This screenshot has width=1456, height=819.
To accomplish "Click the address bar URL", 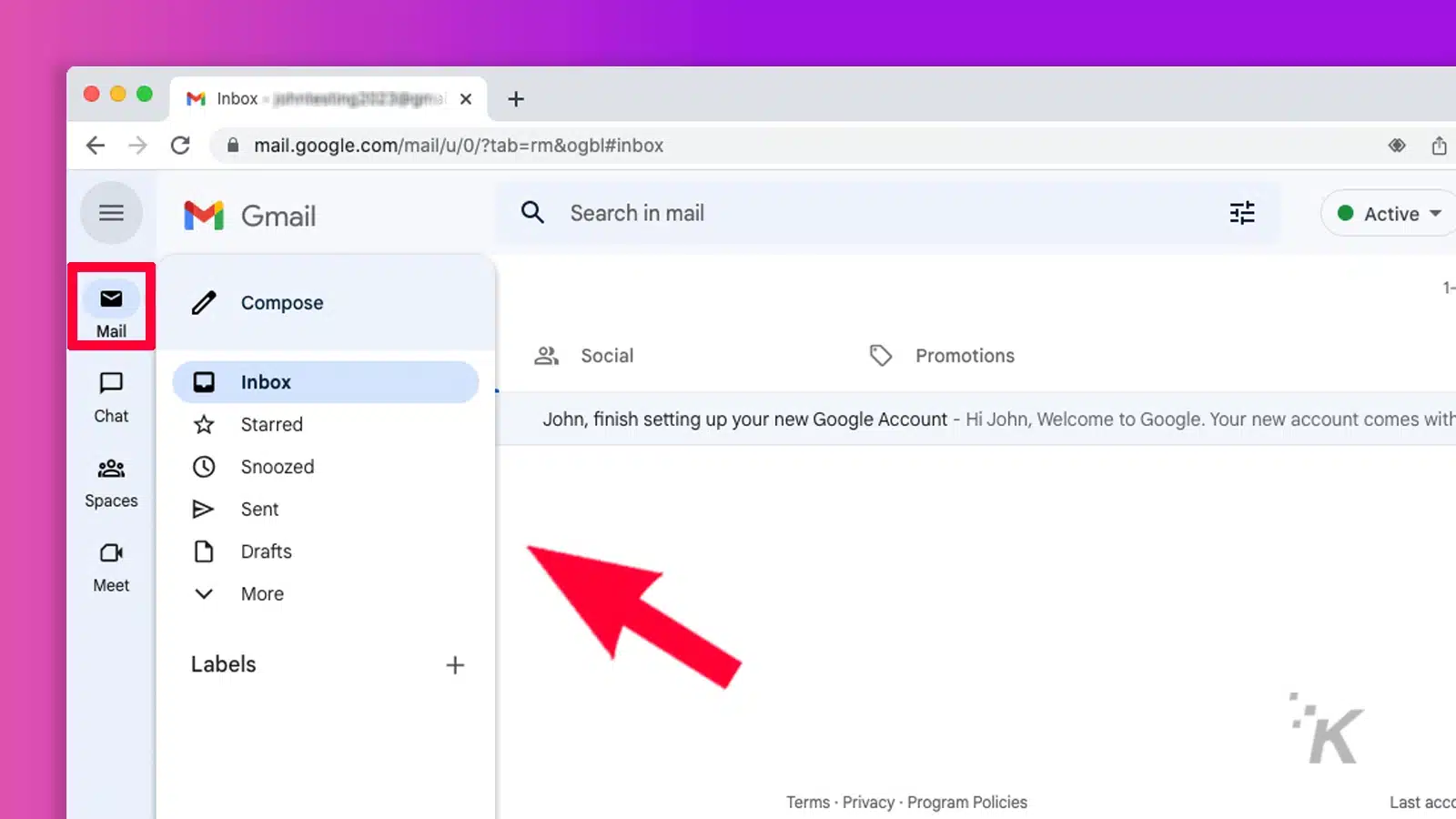I will (x=459, y=146).
